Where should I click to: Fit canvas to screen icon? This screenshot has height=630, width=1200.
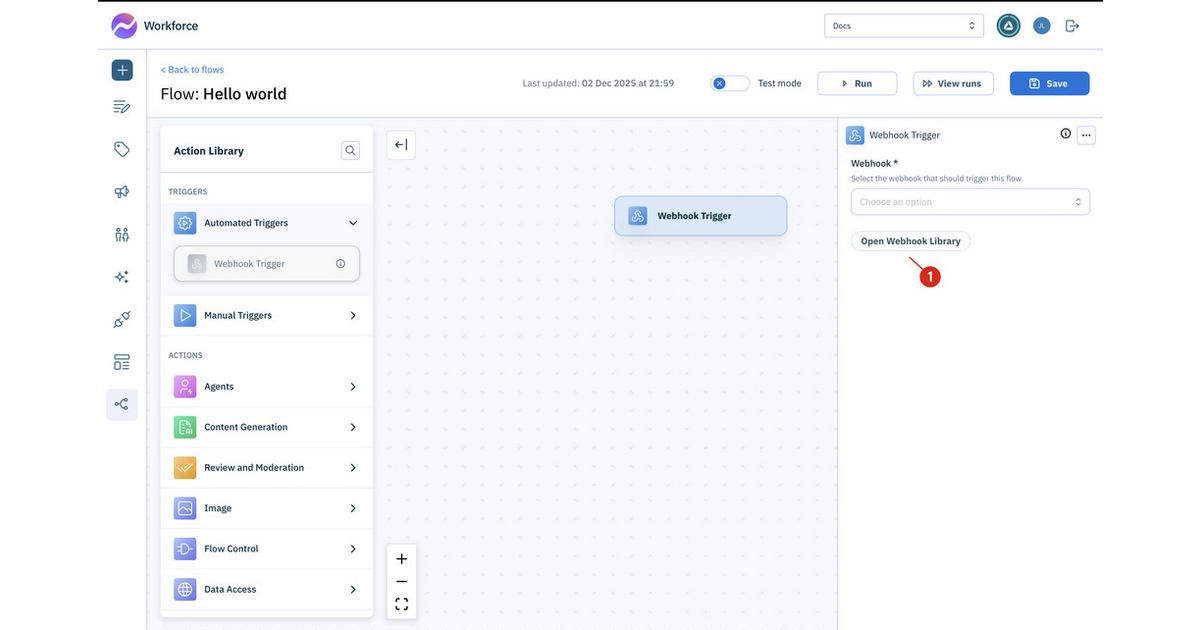pyautogui.click(x=402, y=604)
